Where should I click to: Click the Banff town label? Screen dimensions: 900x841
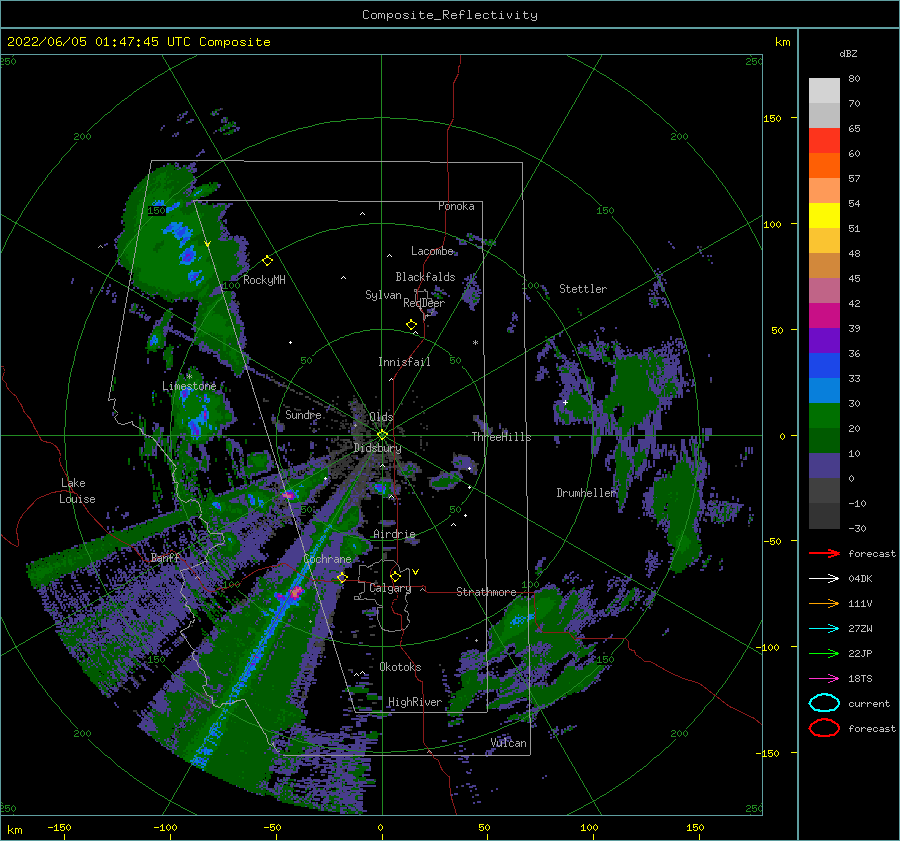click(165, 557)
